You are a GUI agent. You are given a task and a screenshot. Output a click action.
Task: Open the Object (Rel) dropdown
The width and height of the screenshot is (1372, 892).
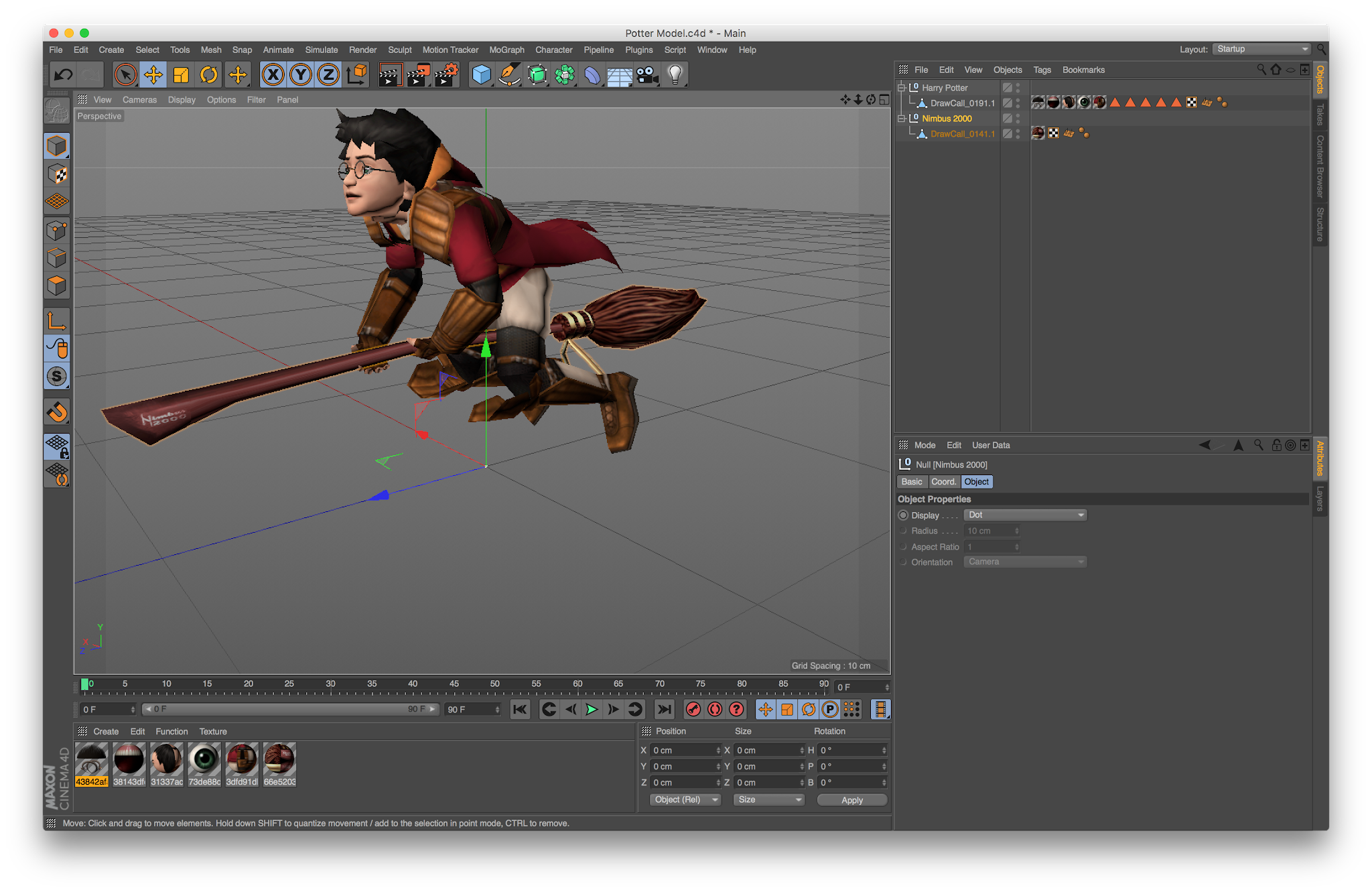point(684,800)
